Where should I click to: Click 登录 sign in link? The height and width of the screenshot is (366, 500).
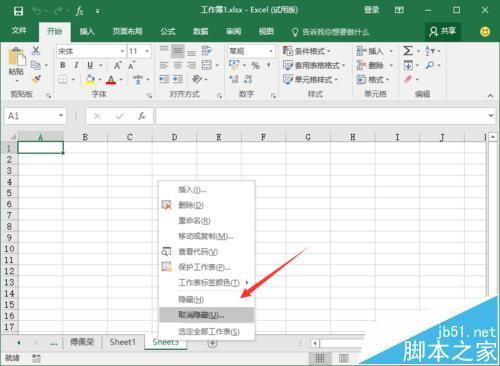(x=371, y=10)
